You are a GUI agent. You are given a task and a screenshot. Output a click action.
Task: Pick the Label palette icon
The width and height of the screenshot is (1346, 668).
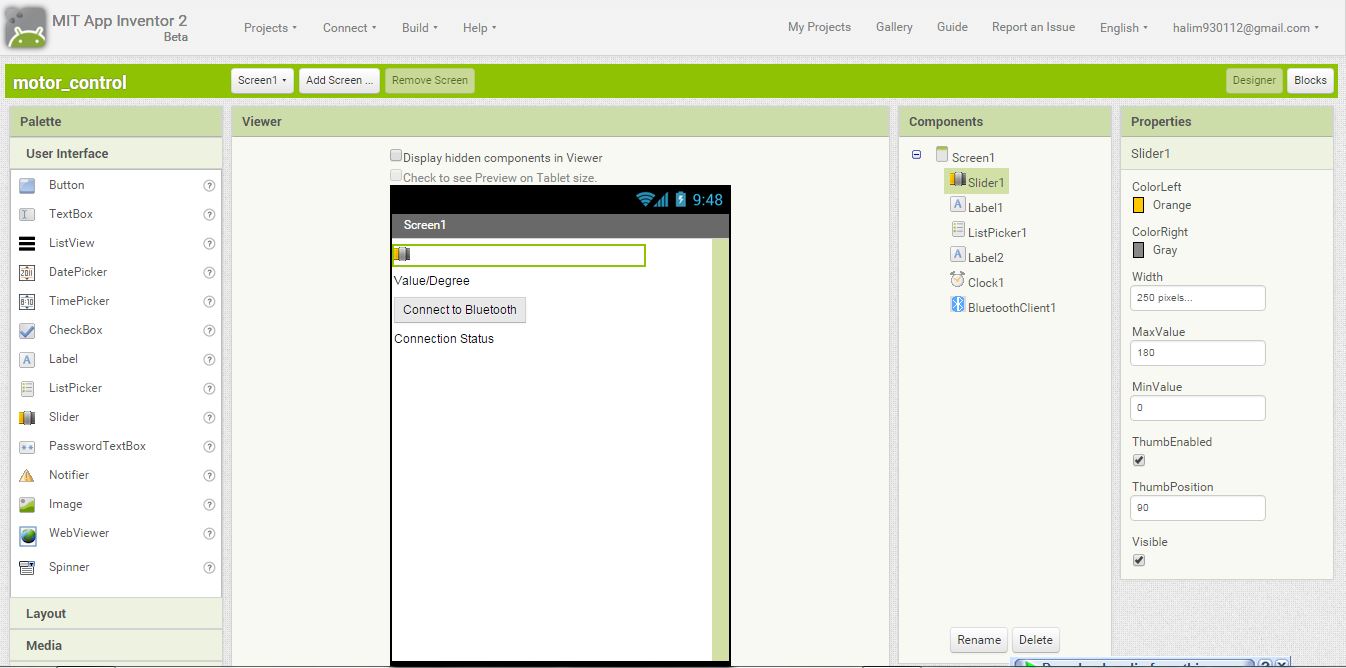click(28, 359)
